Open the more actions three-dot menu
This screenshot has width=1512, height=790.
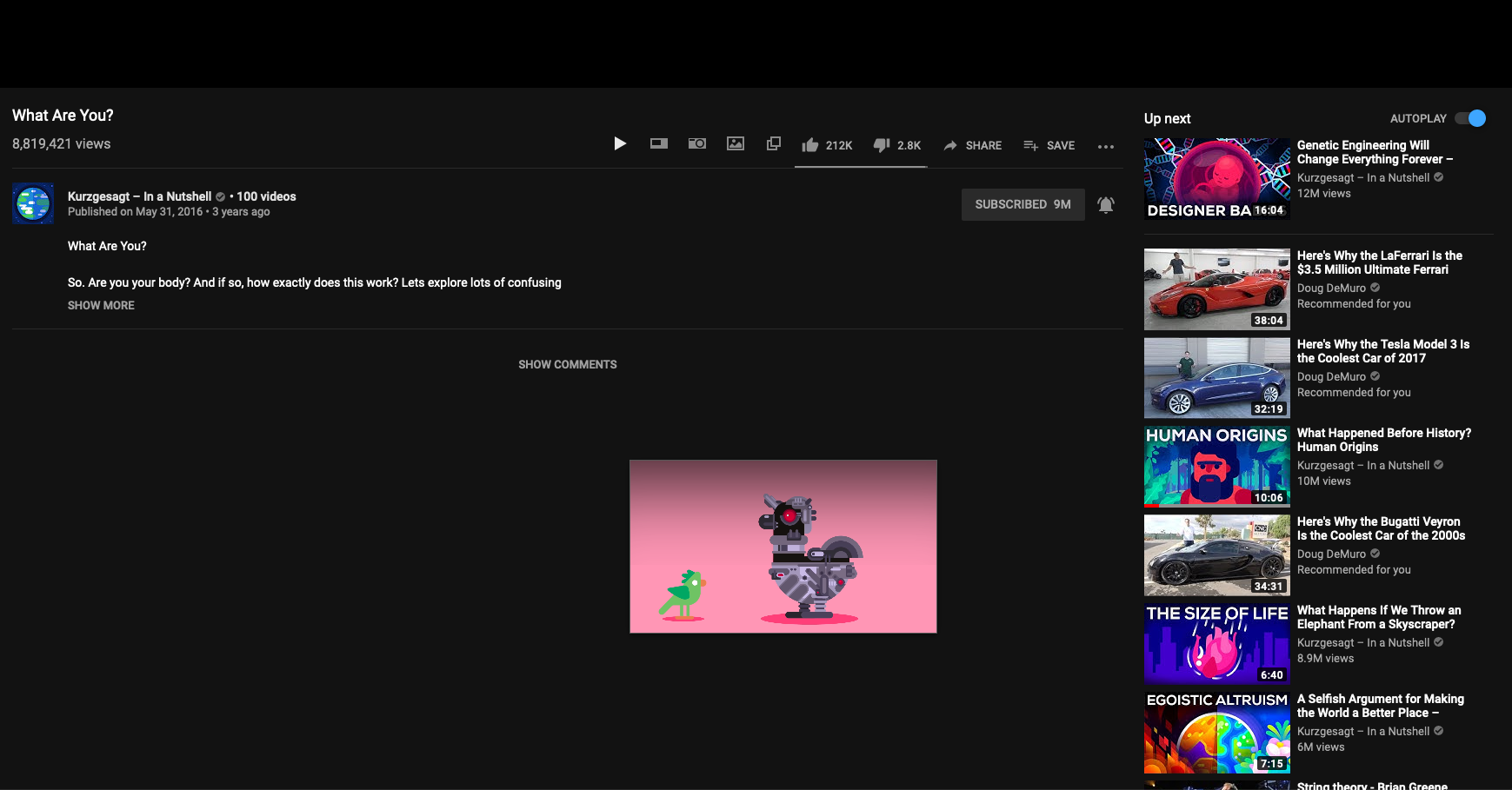pyautogui.click(x=1105, y=146)
